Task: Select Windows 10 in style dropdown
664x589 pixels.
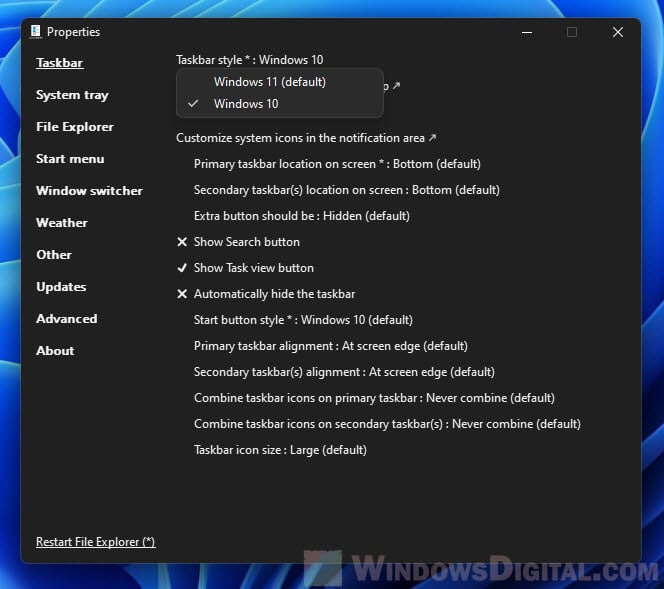Action: point(280,104)
